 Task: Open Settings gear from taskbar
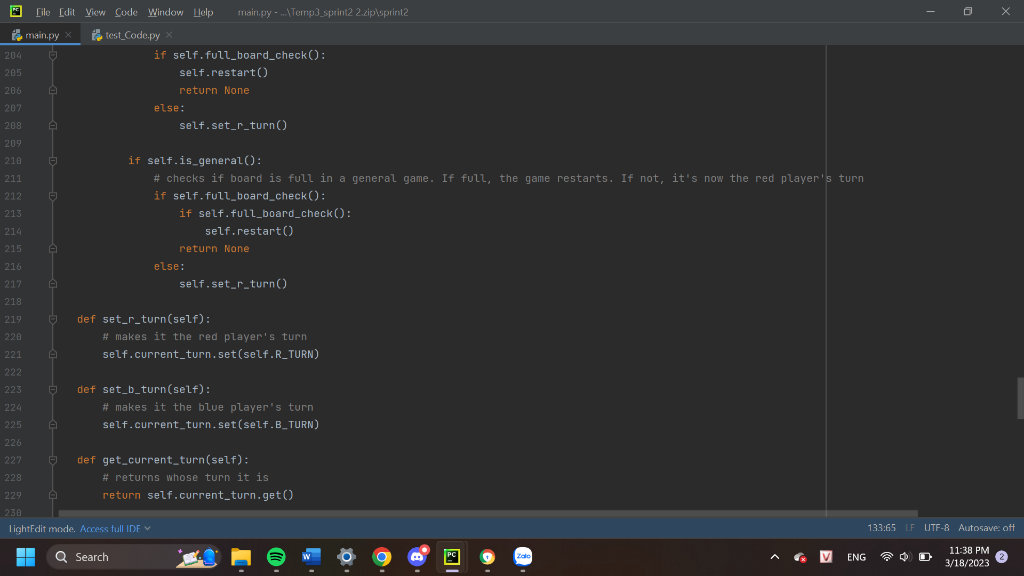[x=347, y=557]
